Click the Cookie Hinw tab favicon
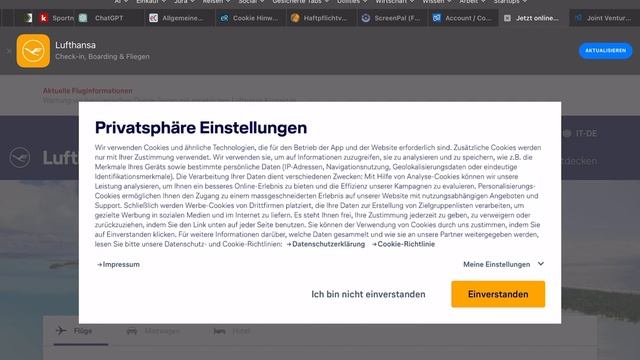Screen dimensions: 640x360 pos(224,18)
